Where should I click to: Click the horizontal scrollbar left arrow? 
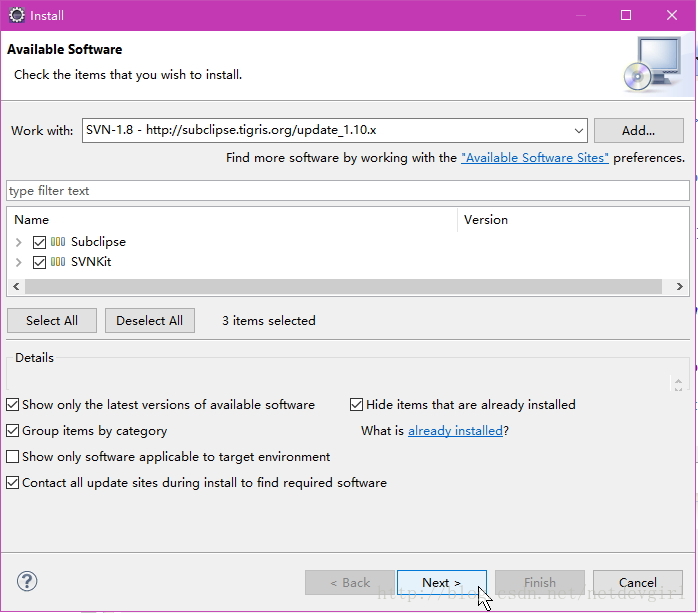(16, 286)
